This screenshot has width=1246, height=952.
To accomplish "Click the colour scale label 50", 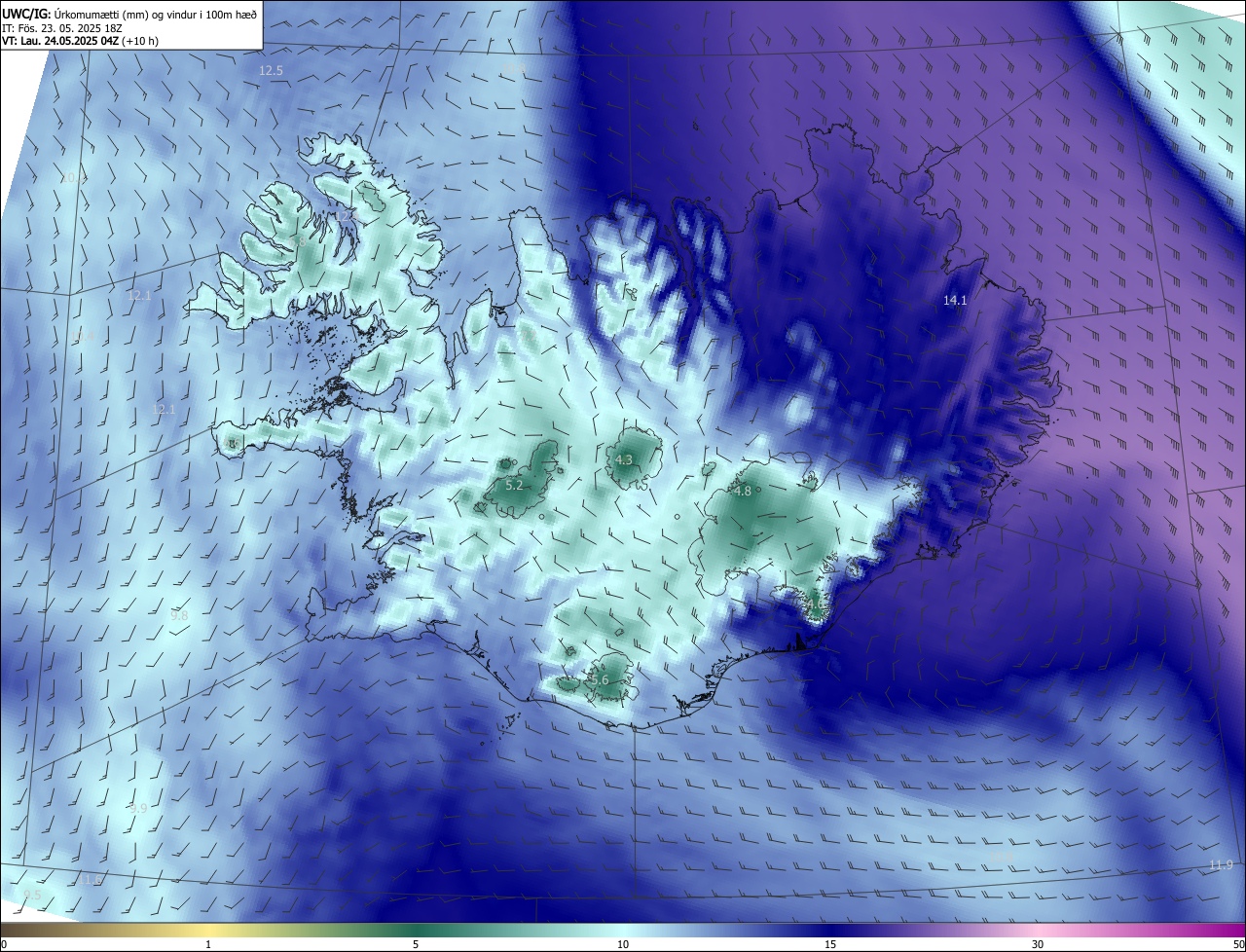I will coord(1238,944).
